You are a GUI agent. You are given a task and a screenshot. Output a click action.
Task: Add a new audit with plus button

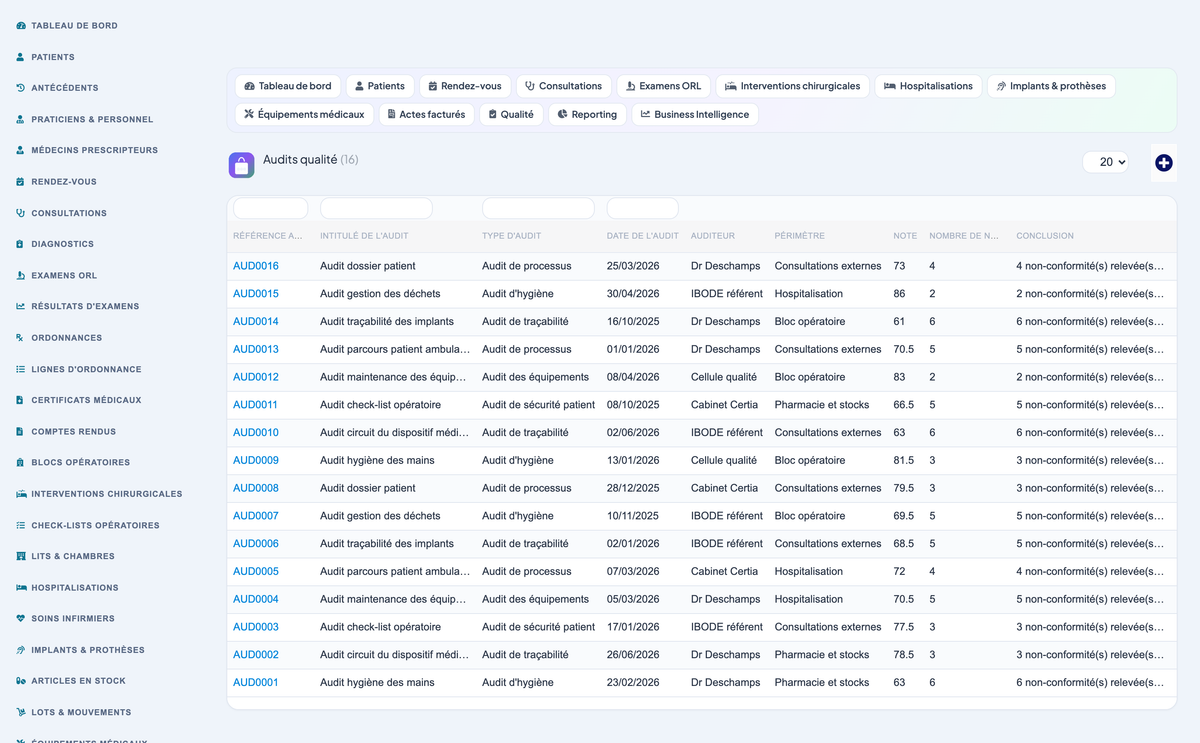1163,163
